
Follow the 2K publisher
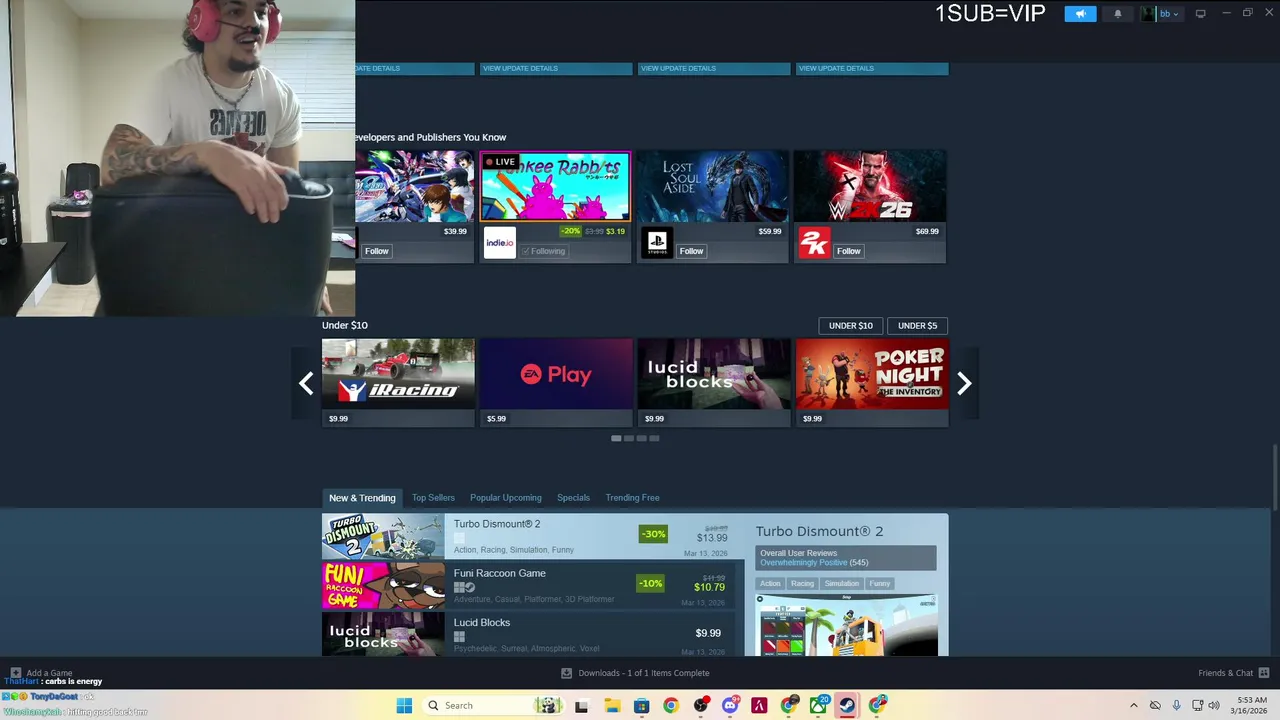coord(849,251)
